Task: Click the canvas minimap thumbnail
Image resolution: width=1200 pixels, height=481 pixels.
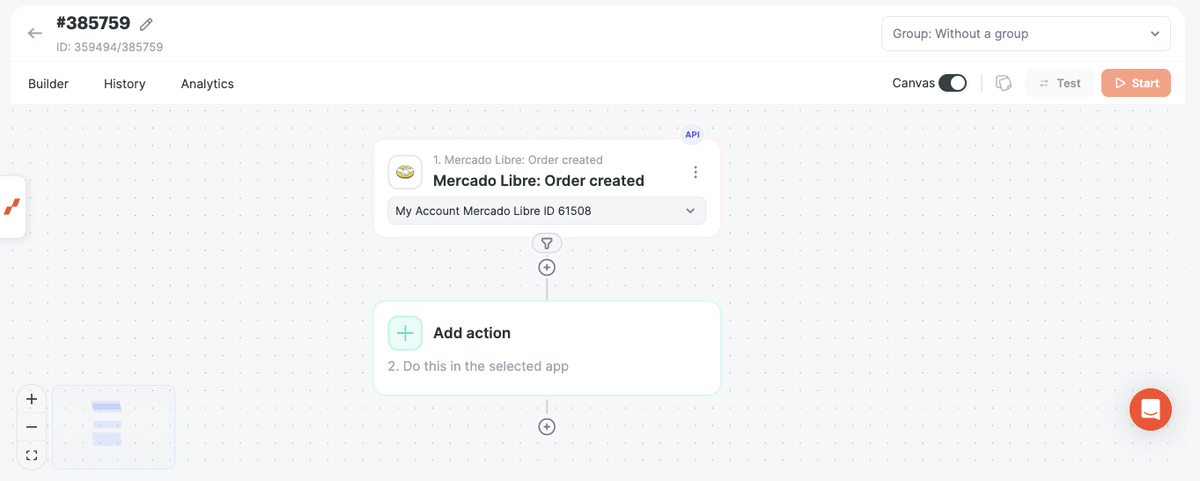Action: tap(113, 427)
